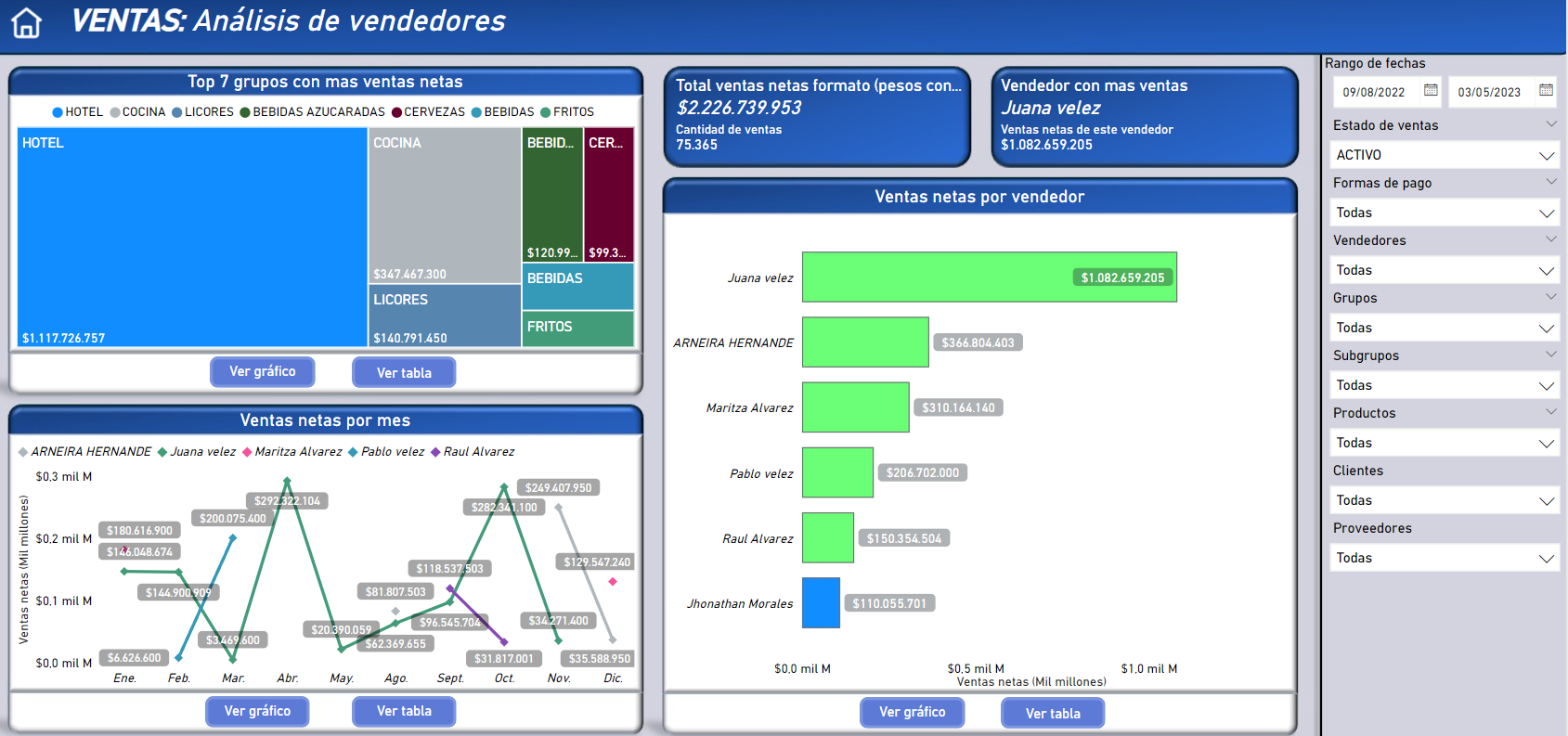Screen dimensions: 1568x736
Task: Select the blue Jhonathan Morales bar
Action: pyautogui.click(x=821, y=603)
